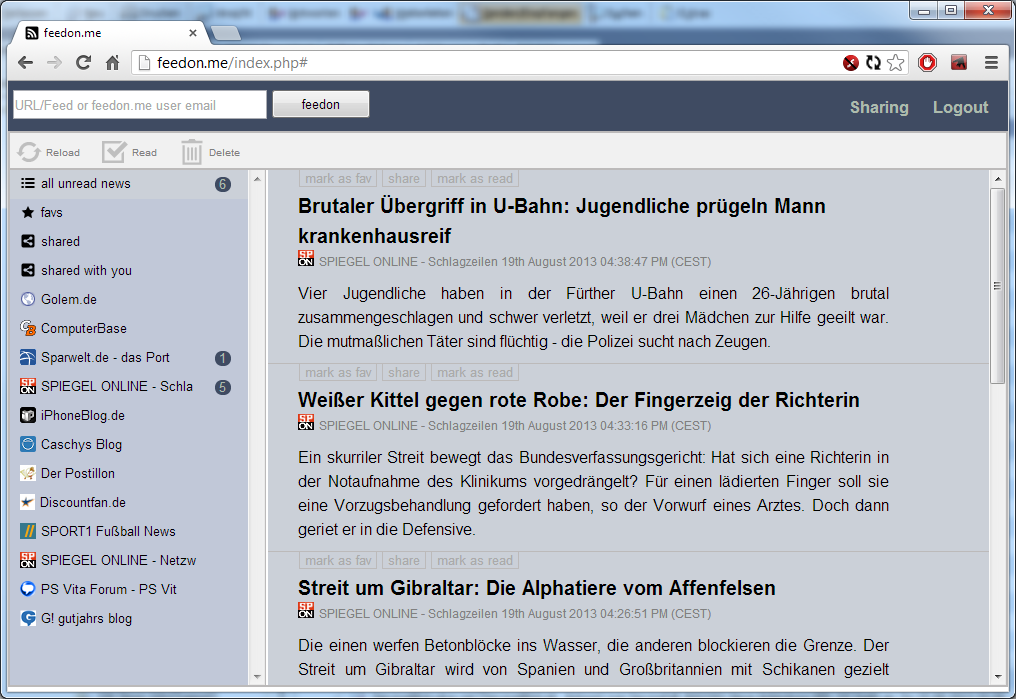Share the Streit um Gibraltar article
Viewport: 1016px width, 699px height.
(x=404, y=560)
